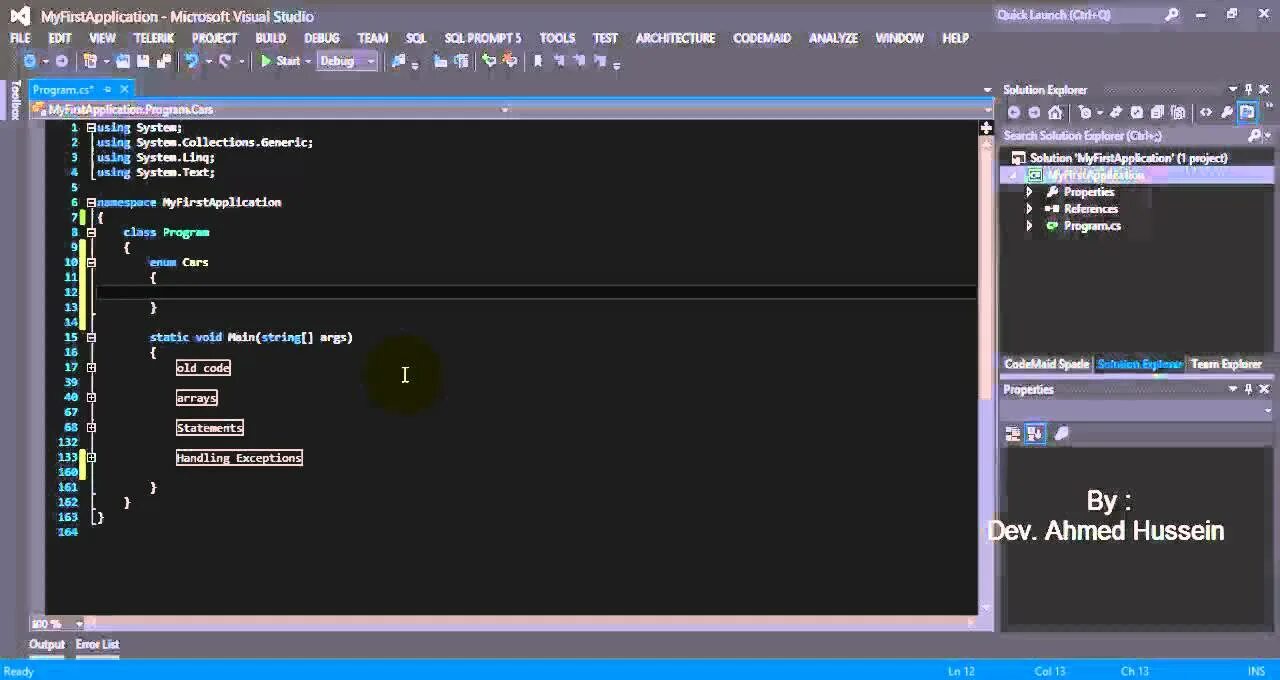Open the BUILD menu
Image resolution: width=1280 pixels, height=680 pixels.
coord(270,38)
